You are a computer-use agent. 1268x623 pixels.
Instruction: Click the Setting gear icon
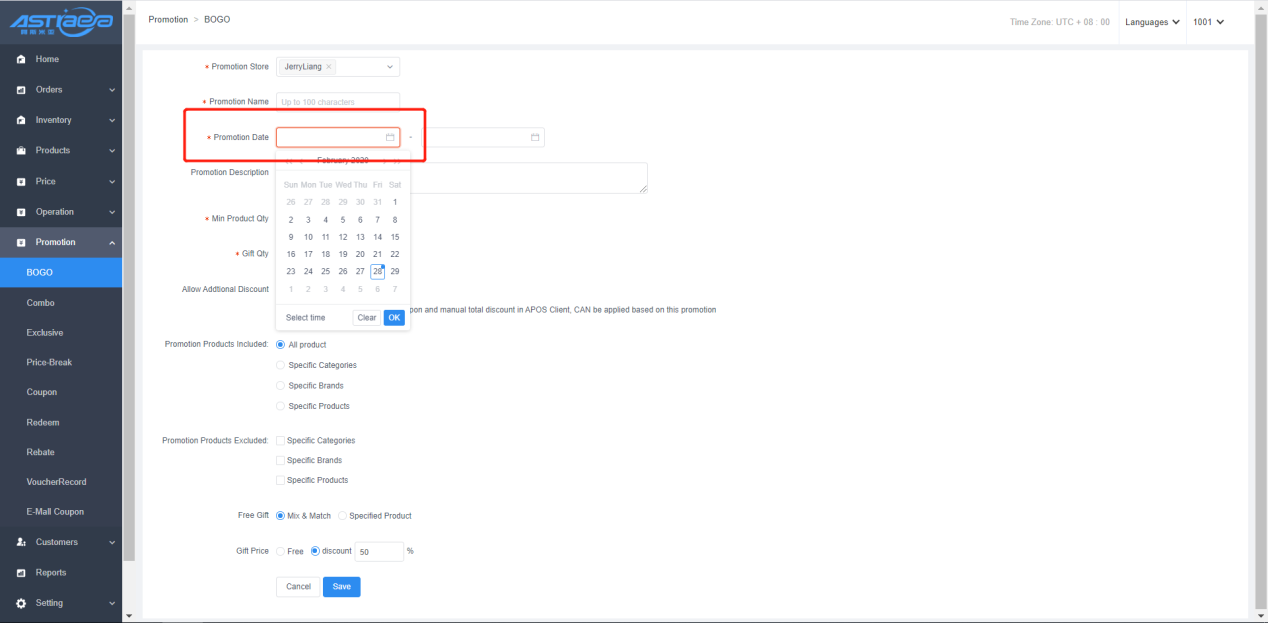[21, 603]
